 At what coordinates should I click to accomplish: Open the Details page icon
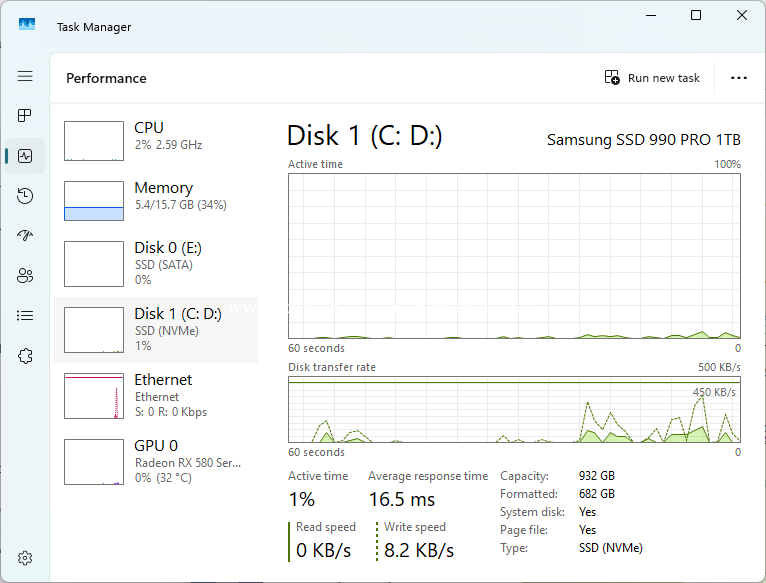coord(25,316)
